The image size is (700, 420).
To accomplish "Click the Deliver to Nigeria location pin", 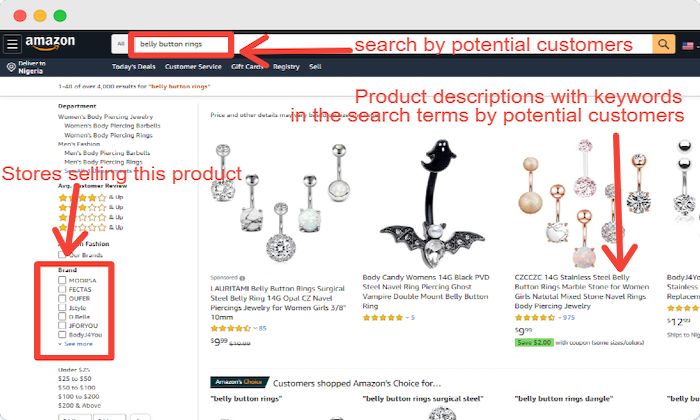I will pyautogui.click(x=11, y=67).
